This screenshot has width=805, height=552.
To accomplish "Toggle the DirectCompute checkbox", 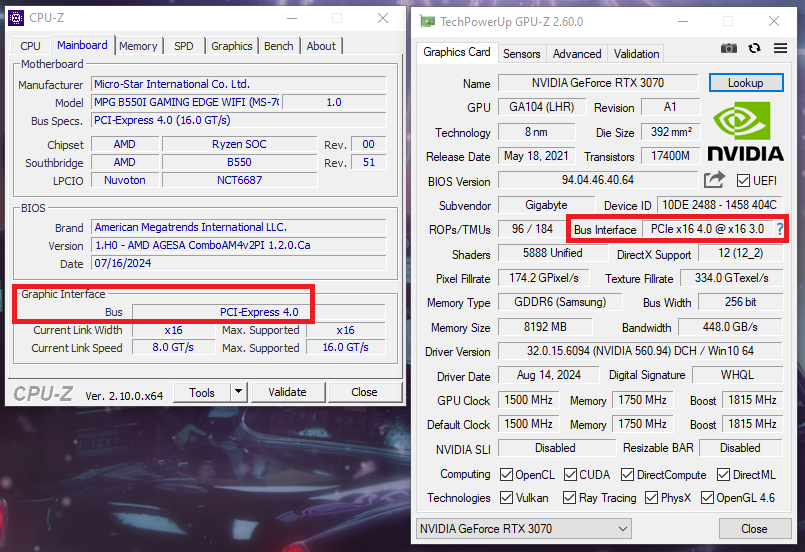I will point(627,474).
